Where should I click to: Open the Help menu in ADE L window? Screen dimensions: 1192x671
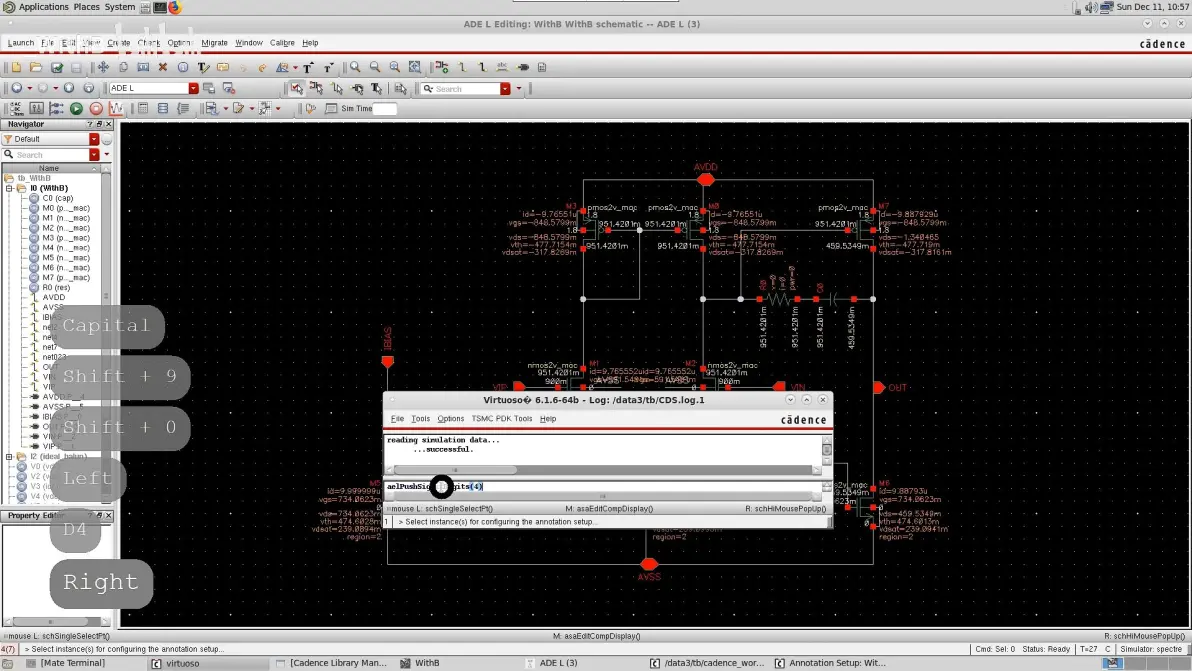[310, 43]
